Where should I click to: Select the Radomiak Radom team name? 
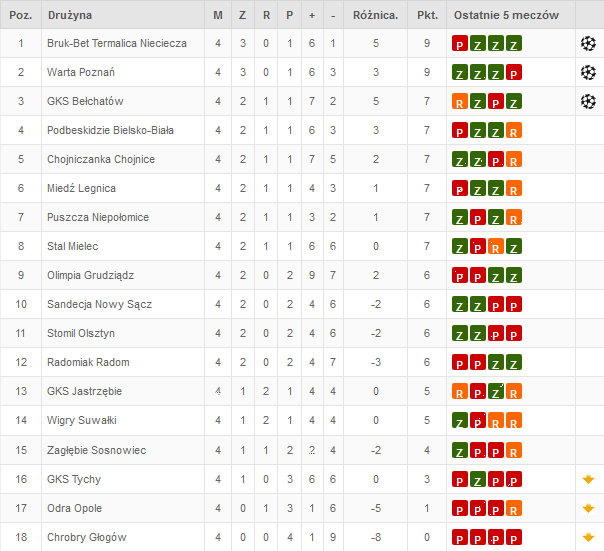[88, 362]
